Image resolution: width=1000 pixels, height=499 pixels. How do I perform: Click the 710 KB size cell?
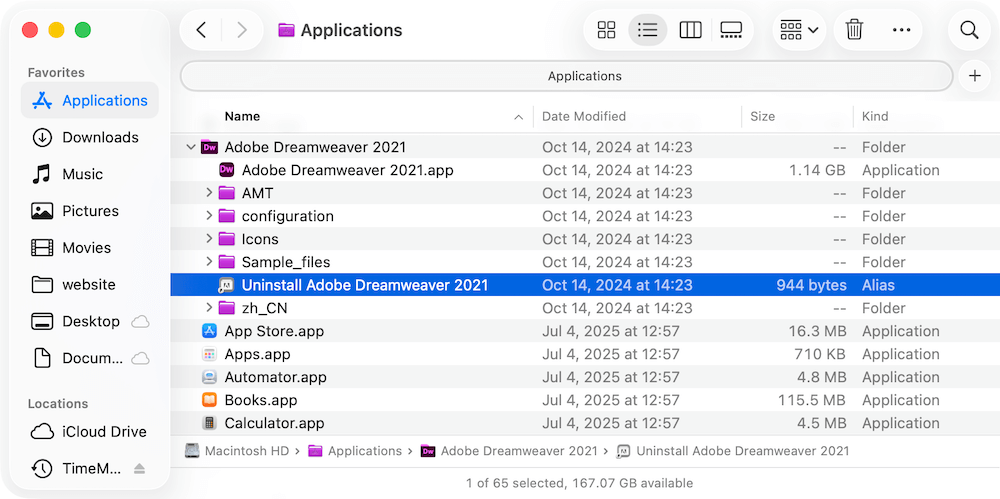point(820,354)
